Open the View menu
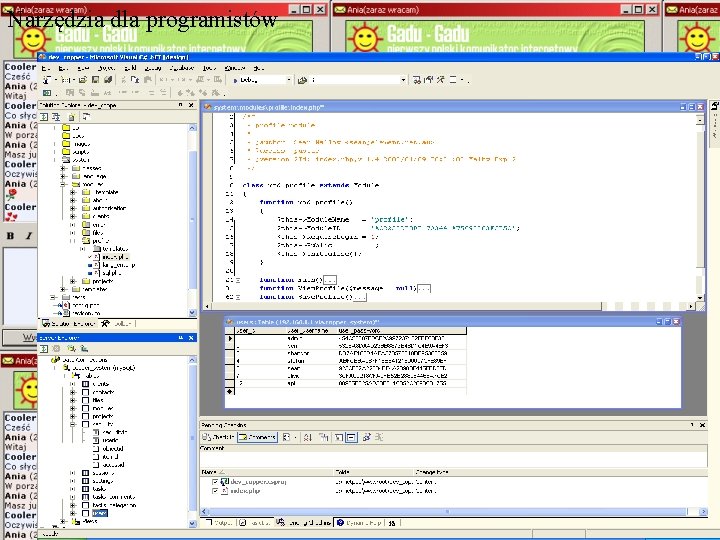 pyautogui.click(x=83, y=68)
